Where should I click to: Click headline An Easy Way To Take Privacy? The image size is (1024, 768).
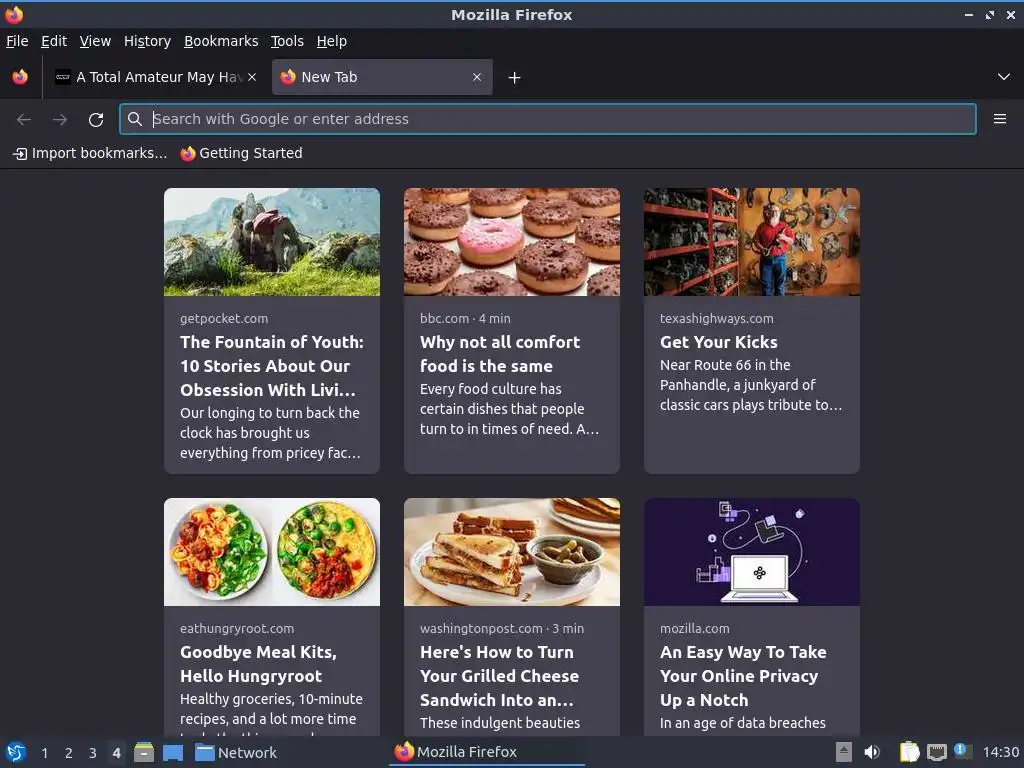743,676
